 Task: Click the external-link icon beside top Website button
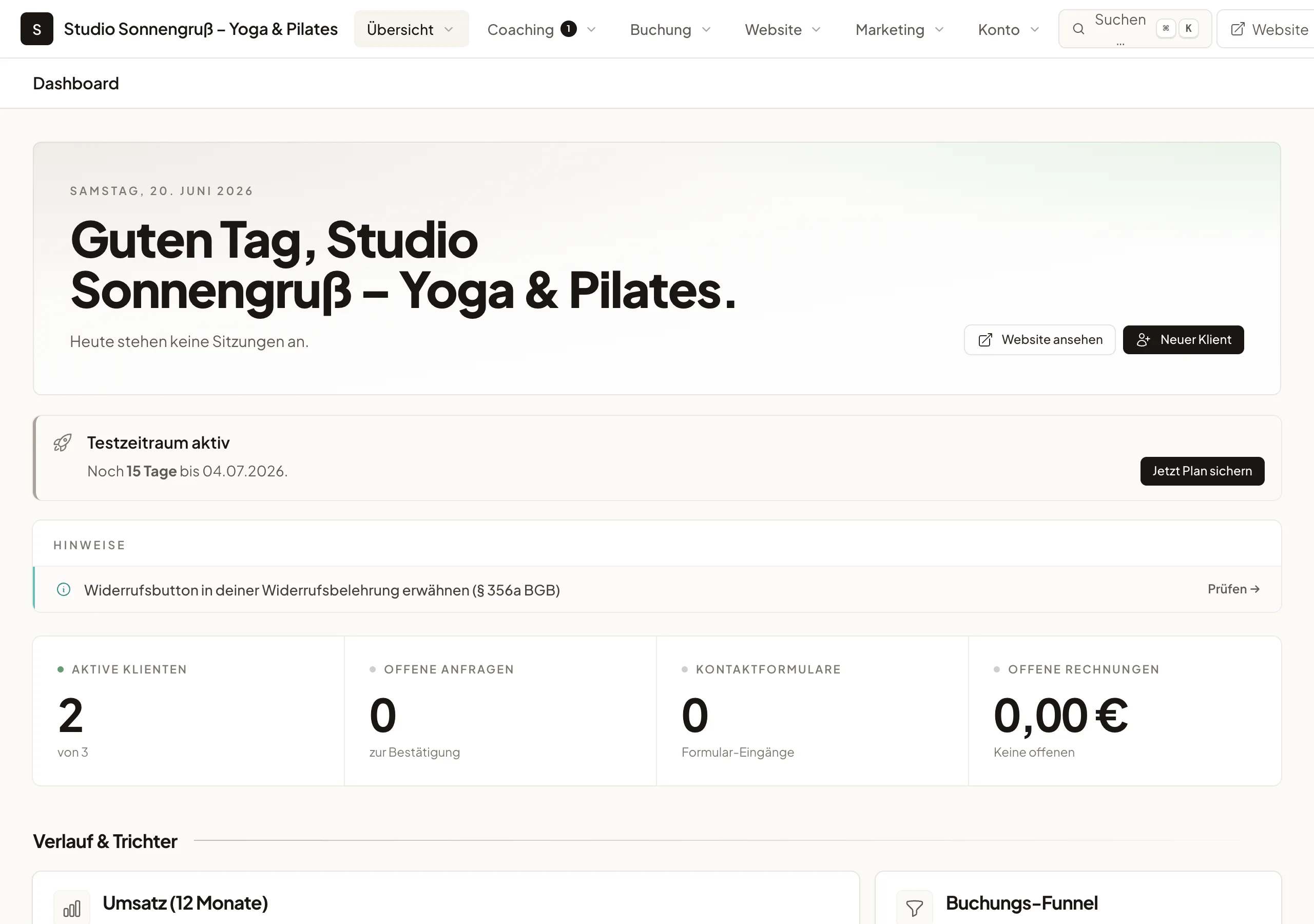1238,29
